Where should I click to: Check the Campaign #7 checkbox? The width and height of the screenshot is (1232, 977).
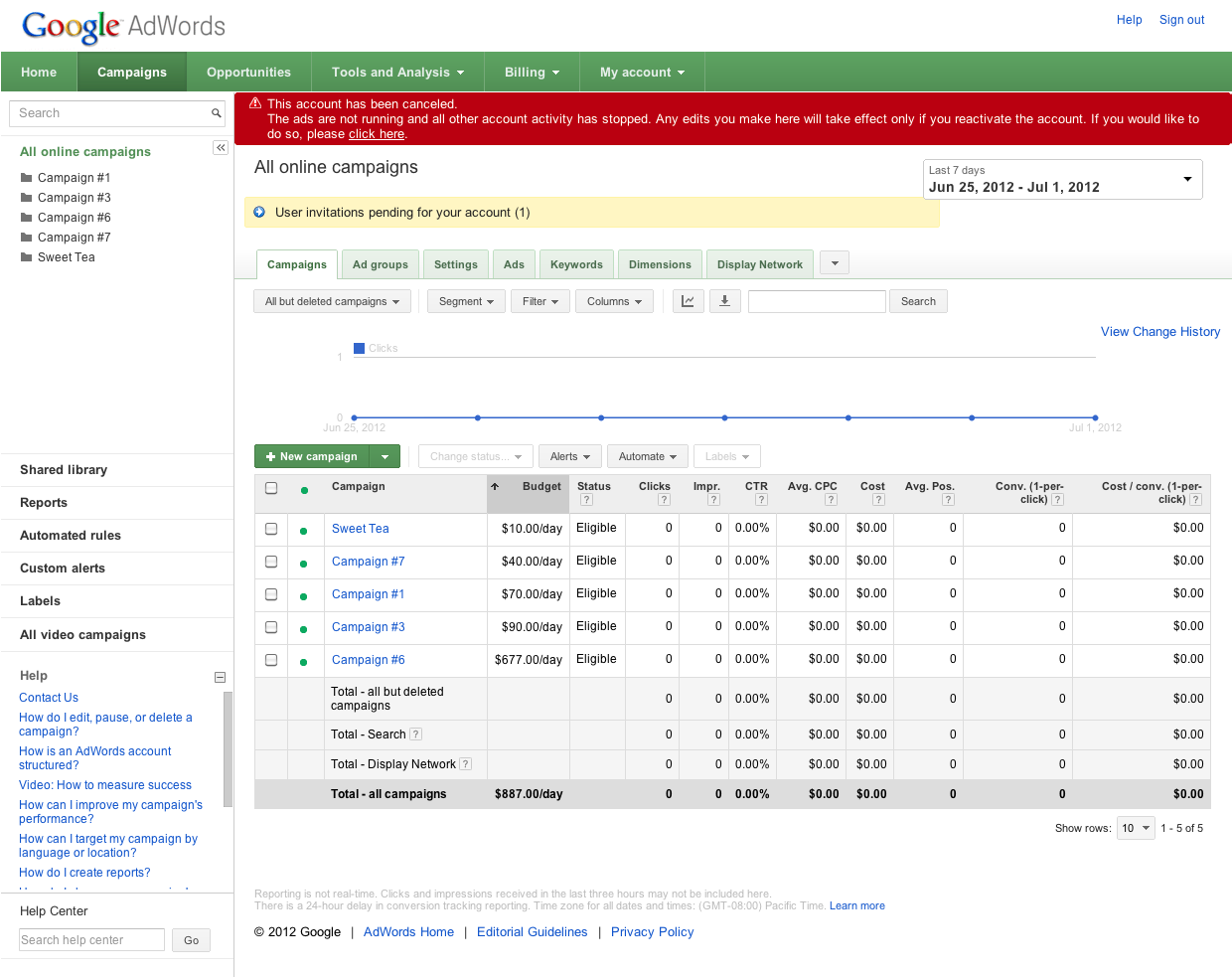tap(271, 562)
